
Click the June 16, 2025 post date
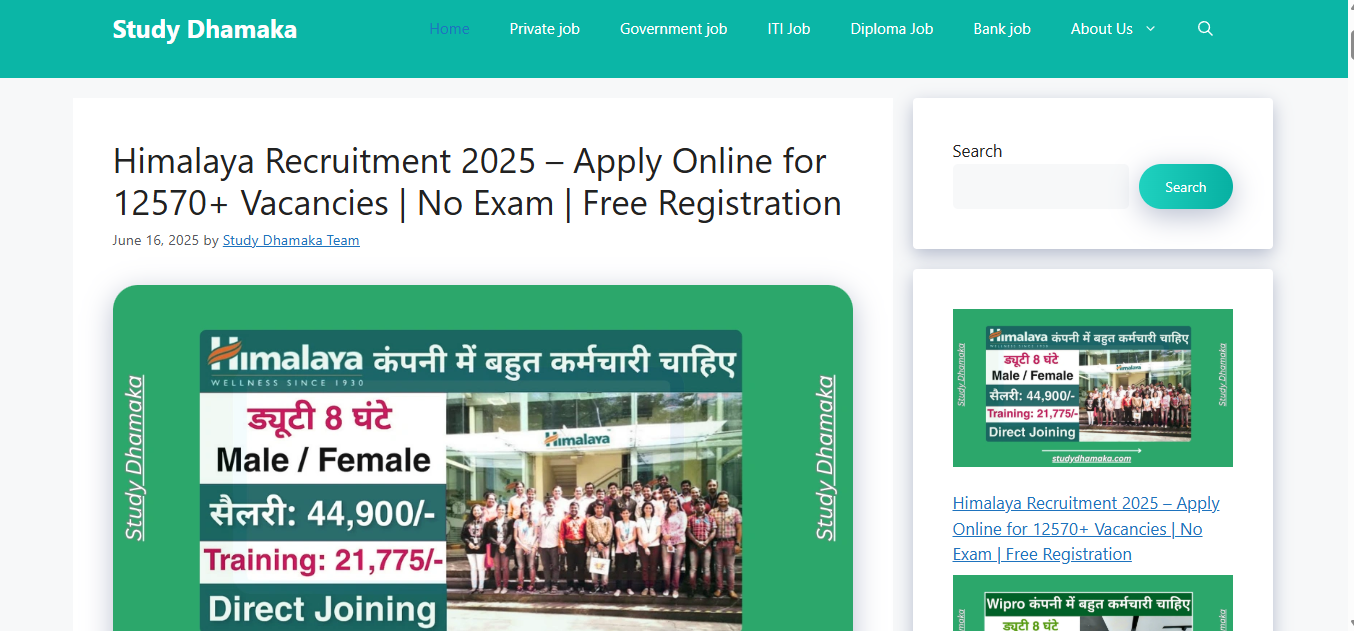pos(156,240)
